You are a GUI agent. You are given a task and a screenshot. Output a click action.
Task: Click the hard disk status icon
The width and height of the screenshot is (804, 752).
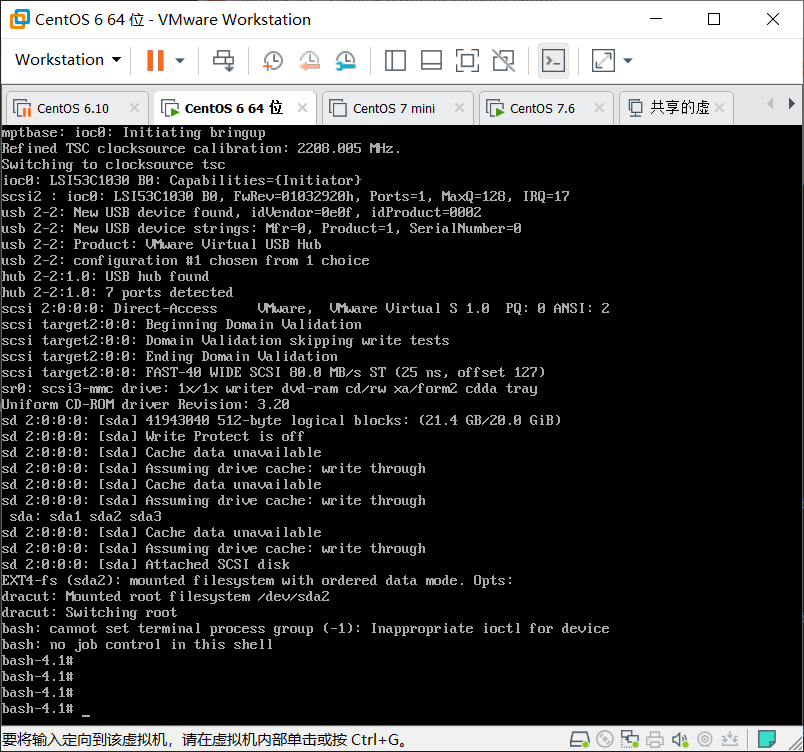[x=580, y=739]
